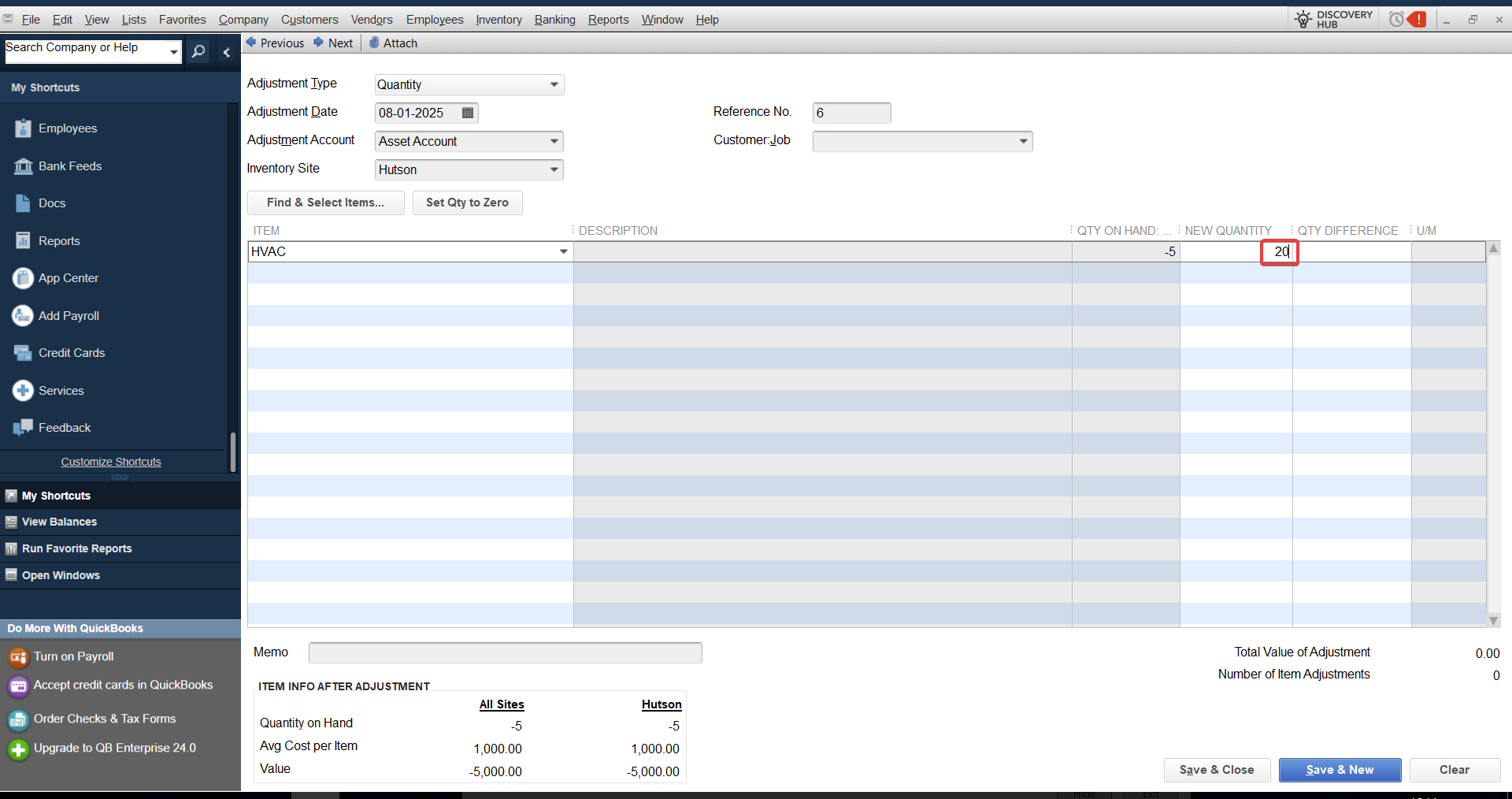Expand the Adjustment Account dropdown
This screenshot has width=1512, height=799.
(x=554, y=141)
